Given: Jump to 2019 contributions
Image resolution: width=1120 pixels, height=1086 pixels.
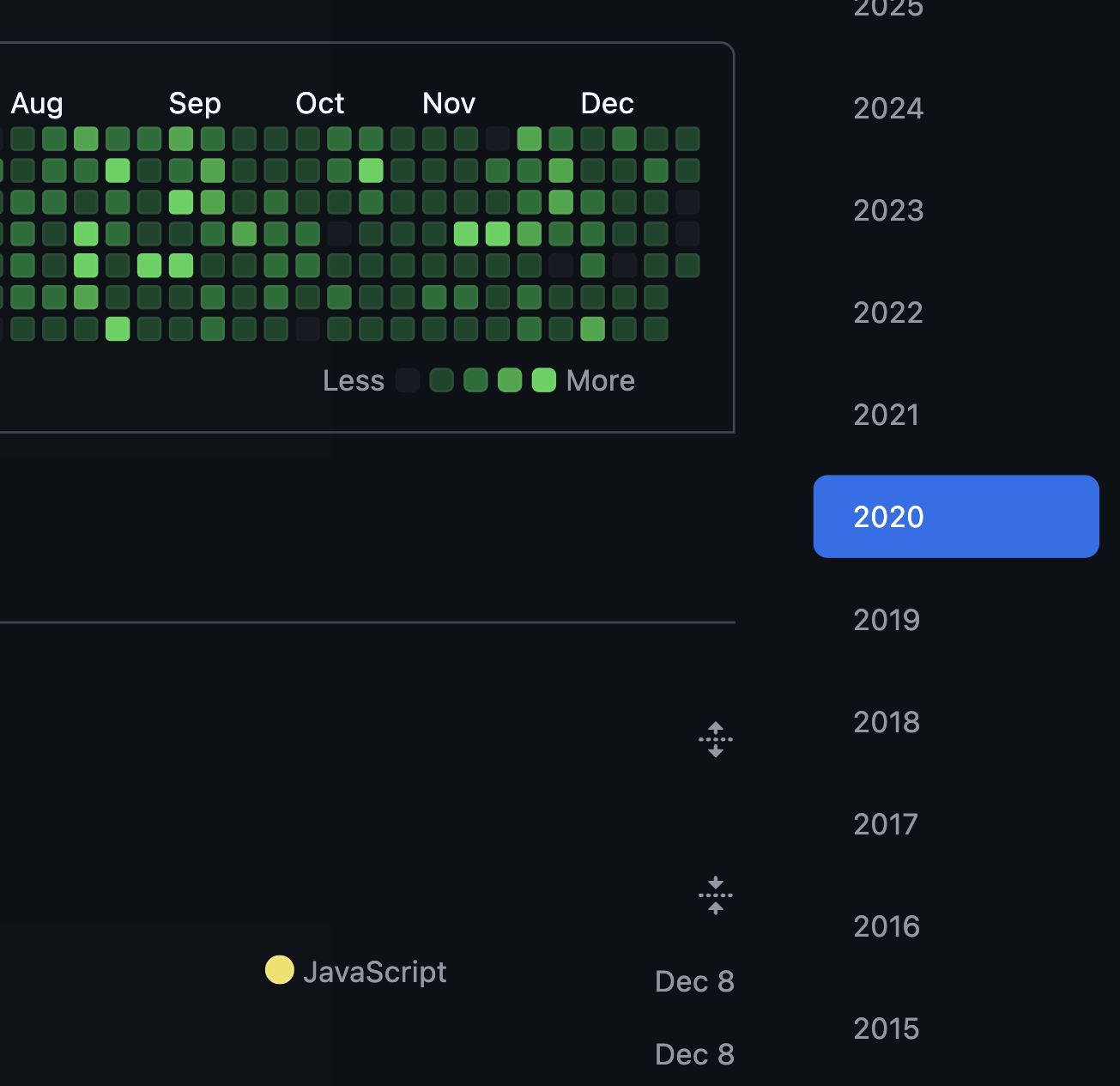Looking at the screenshot, I should click(x=887, y=620).
